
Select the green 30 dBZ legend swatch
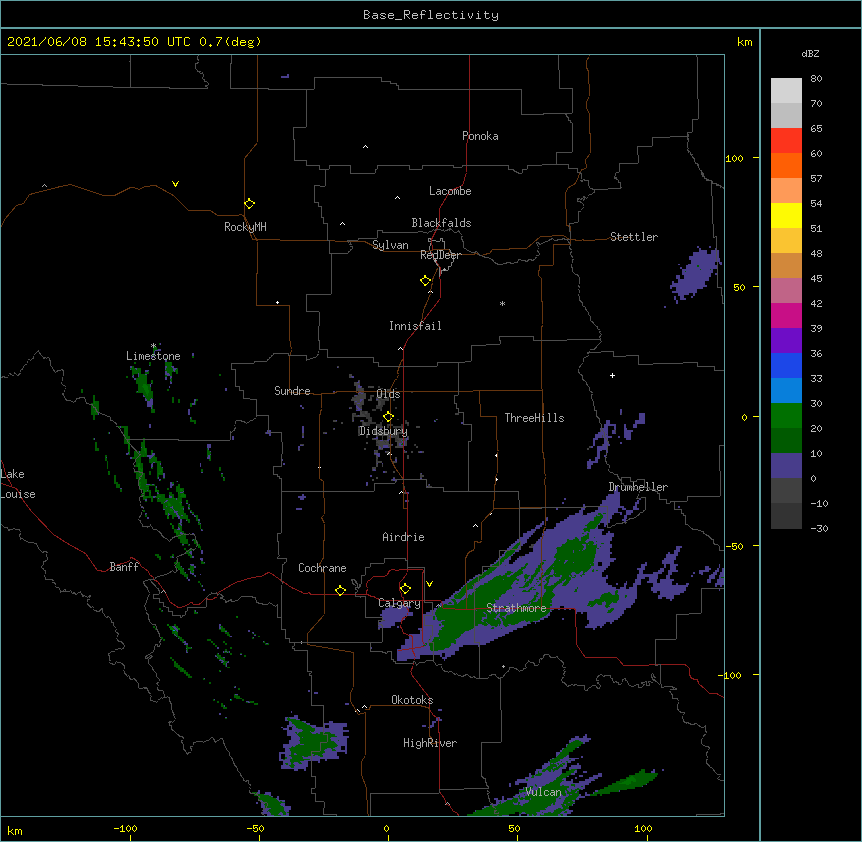pos(786,416)
